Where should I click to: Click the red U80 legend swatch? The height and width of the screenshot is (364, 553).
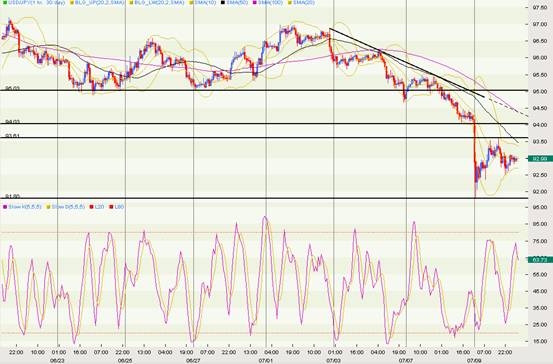pyautogui.click(x=111, y=207)
